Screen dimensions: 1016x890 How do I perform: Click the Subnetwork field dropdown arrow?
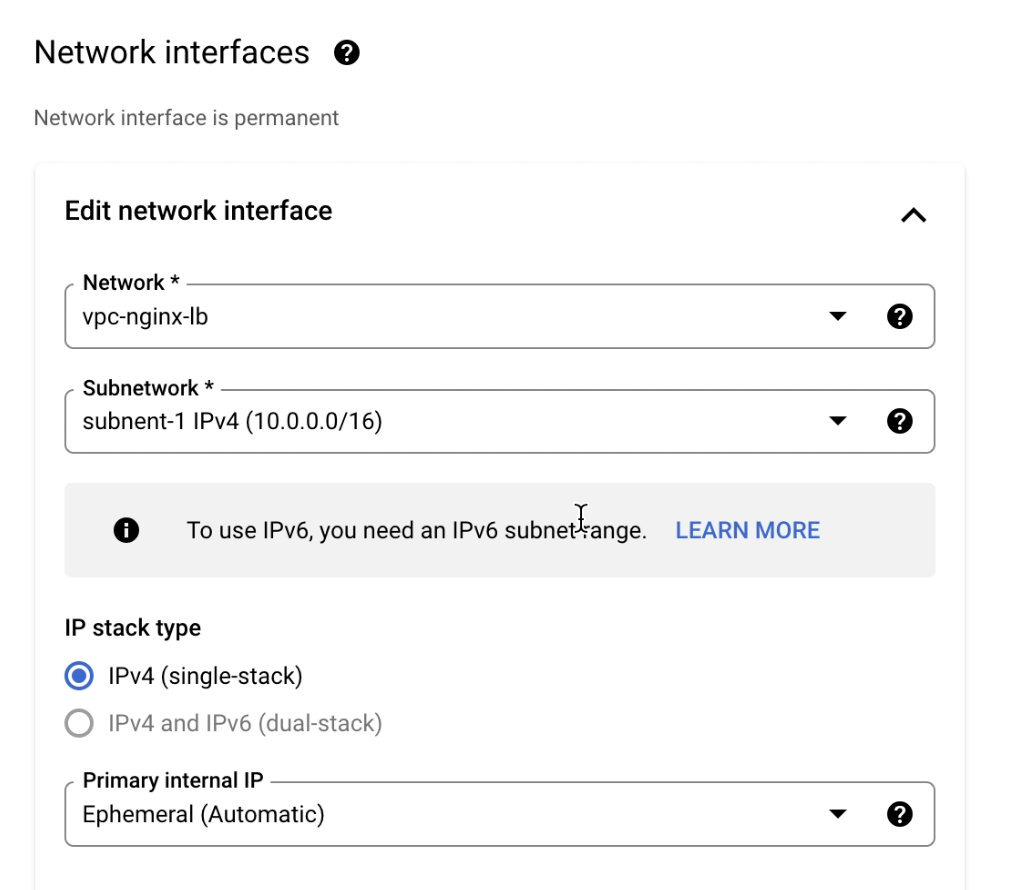pos(838,421)
